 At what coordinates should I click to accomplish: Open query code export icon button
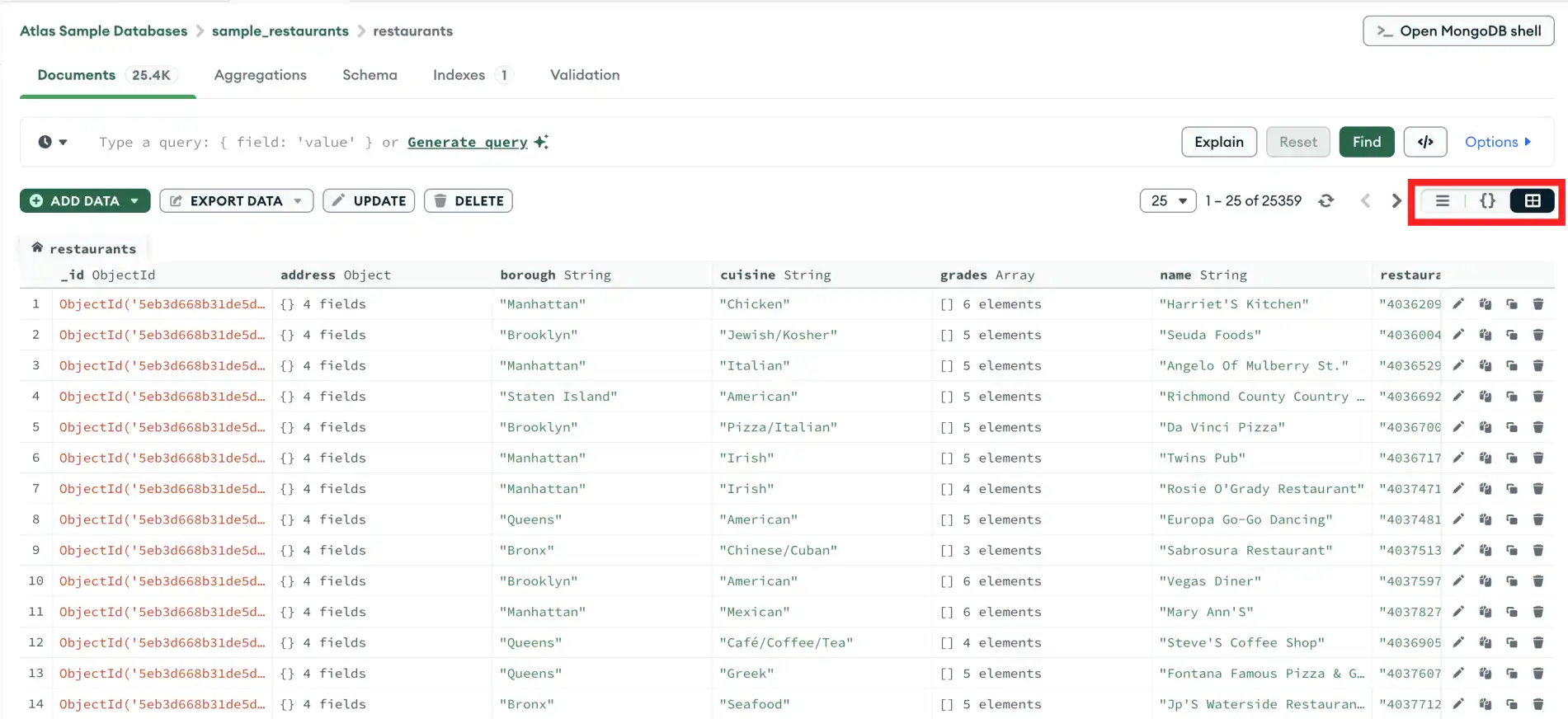[x=1424, y=142]
